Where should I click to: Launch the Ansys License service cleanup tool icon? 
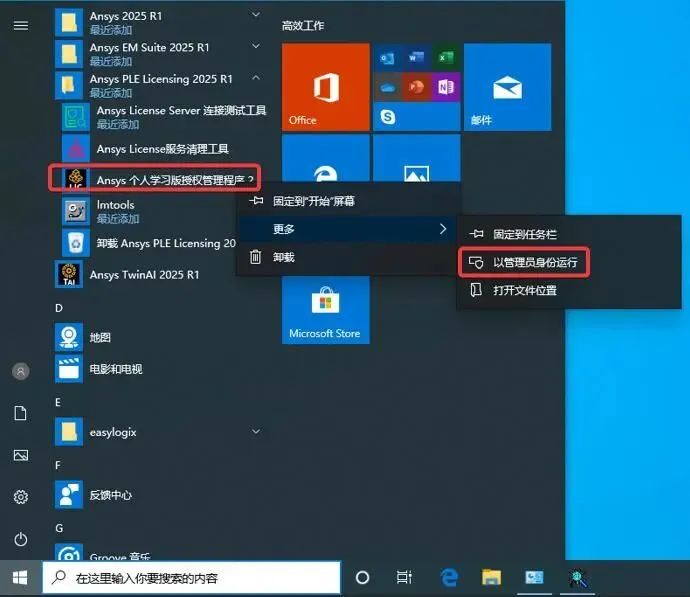tap(76, 149)
